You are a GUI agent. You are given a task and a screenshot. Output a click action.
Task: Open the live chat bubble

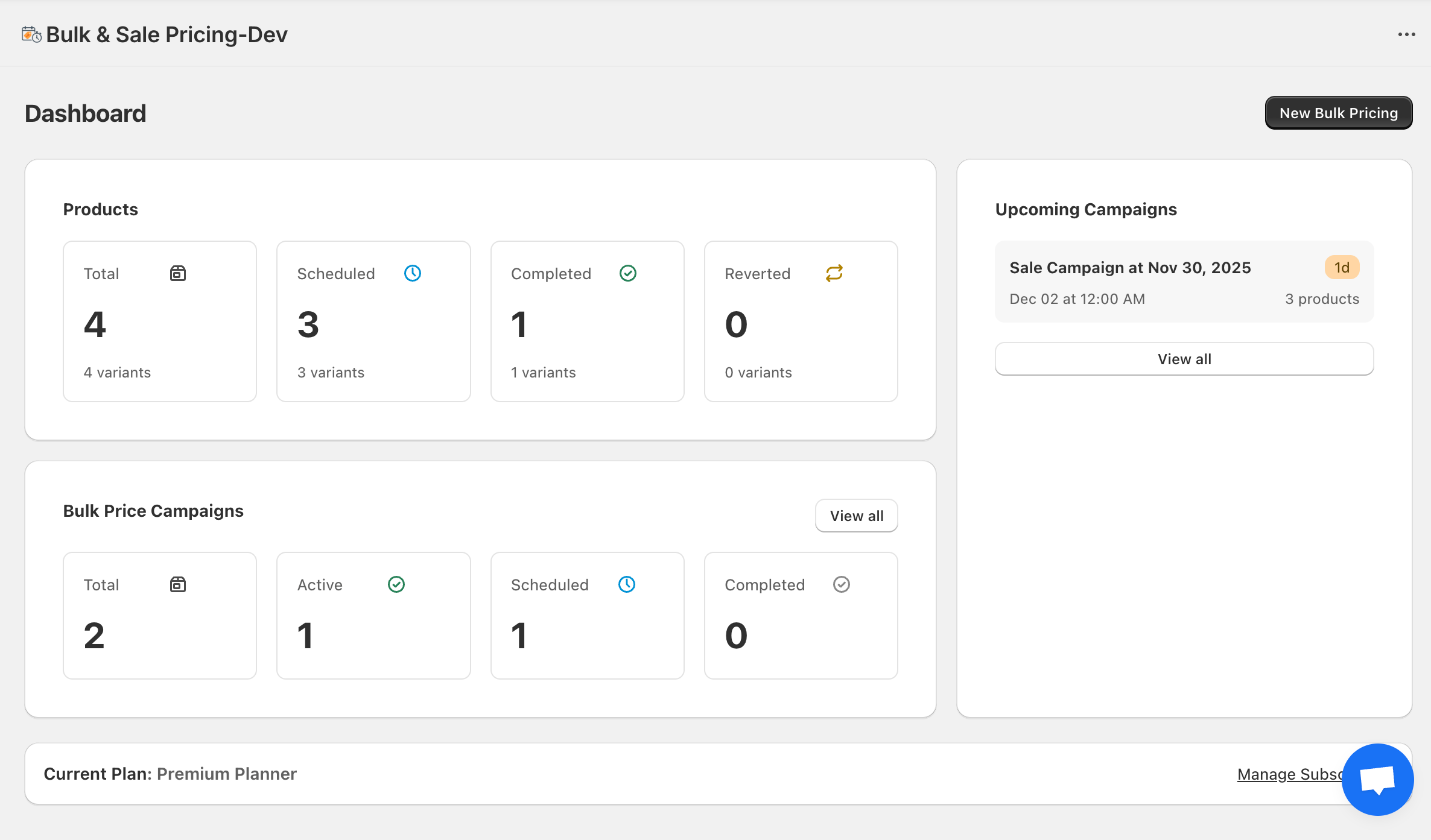(x=1377, y=779)
